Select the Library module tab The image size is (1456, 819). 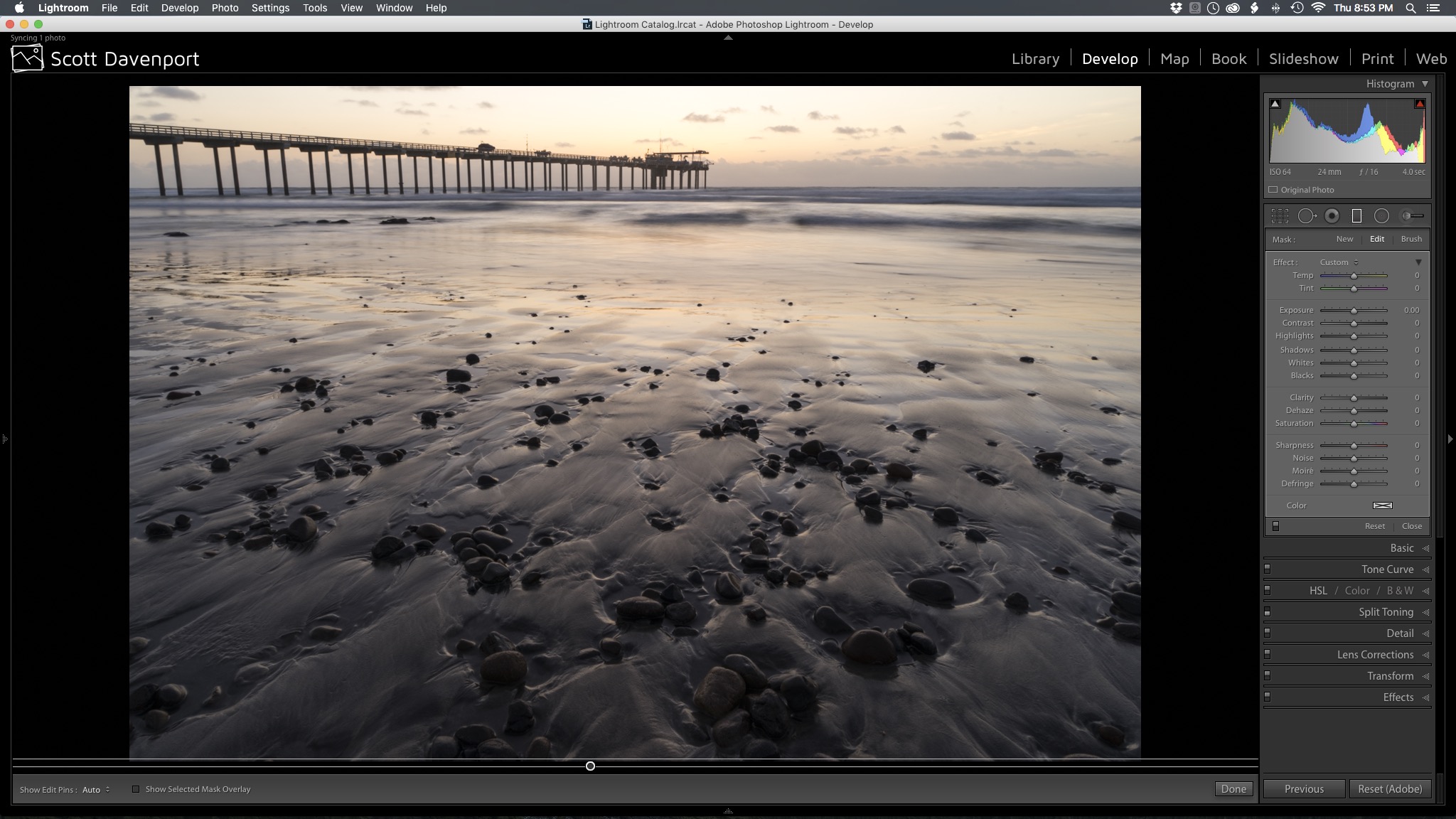tap(1035, 58)
